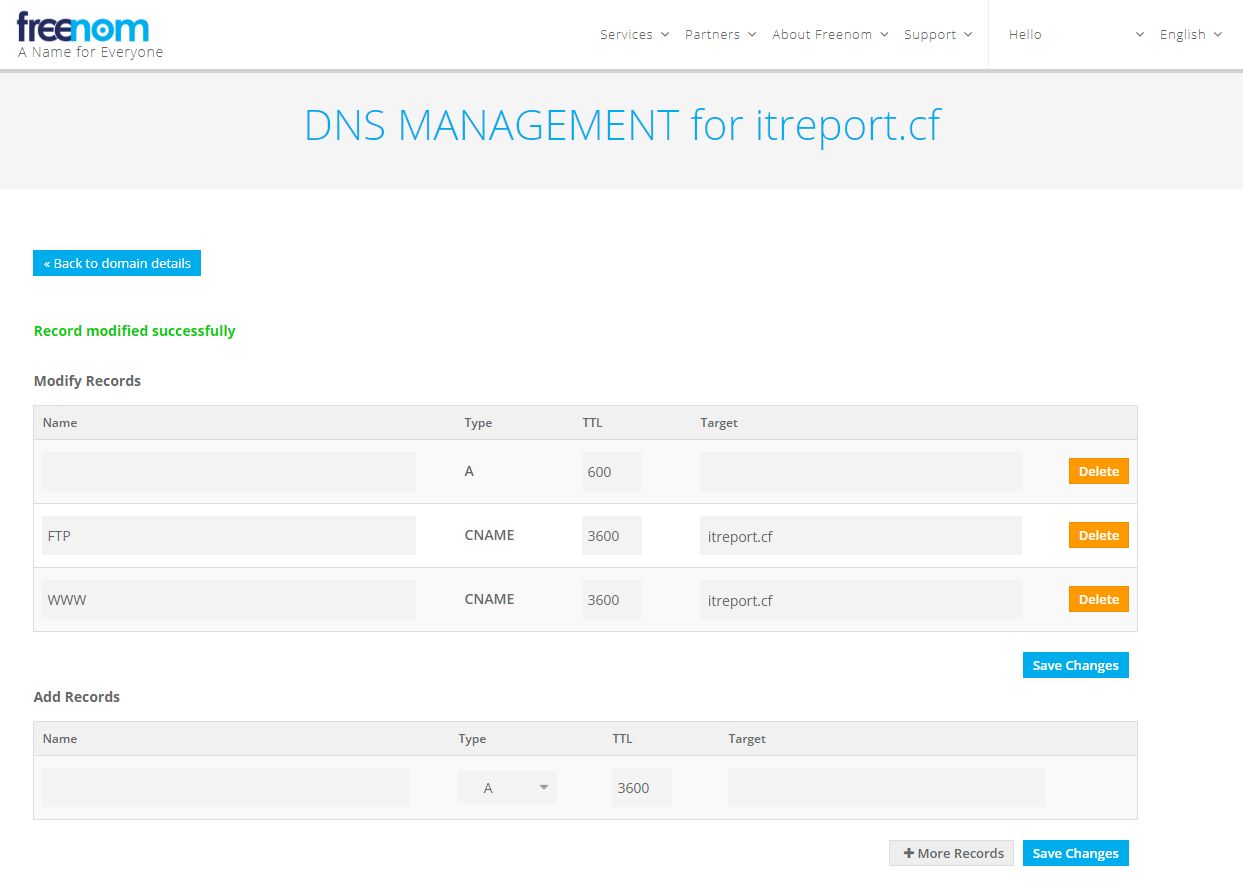This screenshot has height=883, width=1243.
Task: Expand the Hello account dropdown
Action: pos(1075,34)
